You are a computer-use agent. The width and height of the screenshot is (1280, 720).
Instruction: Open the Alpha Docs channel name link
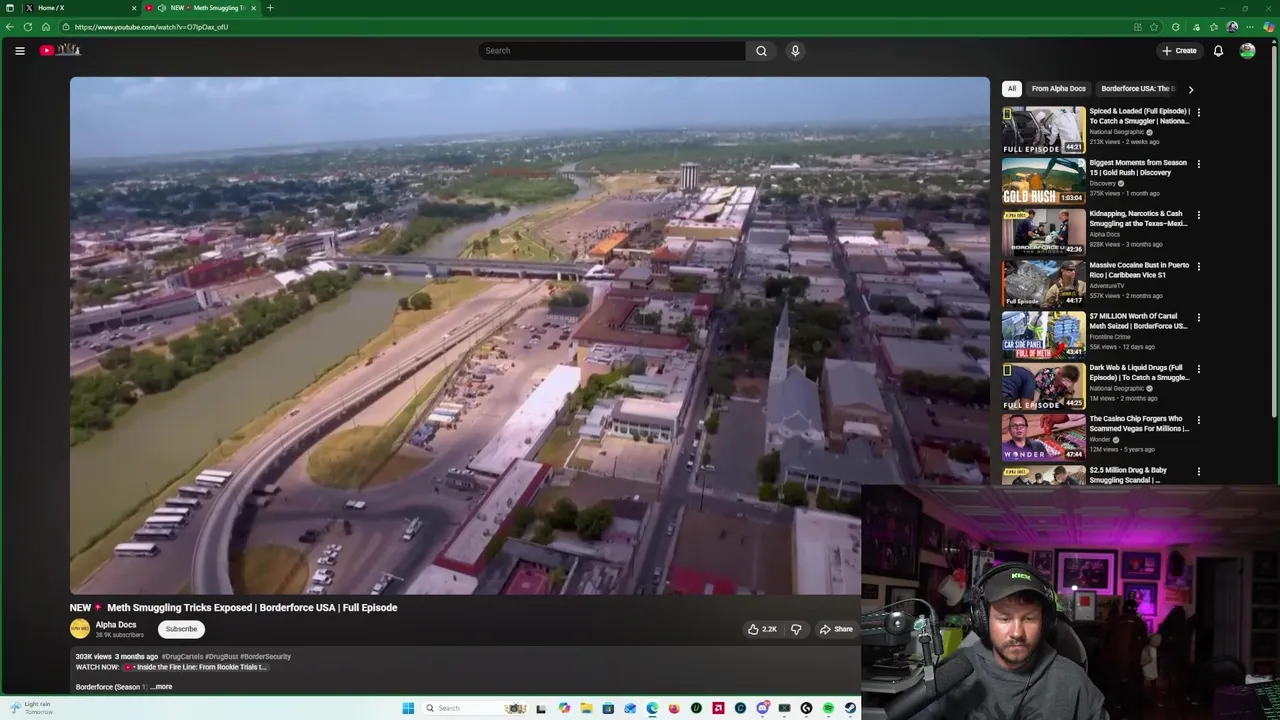(116, 625)
